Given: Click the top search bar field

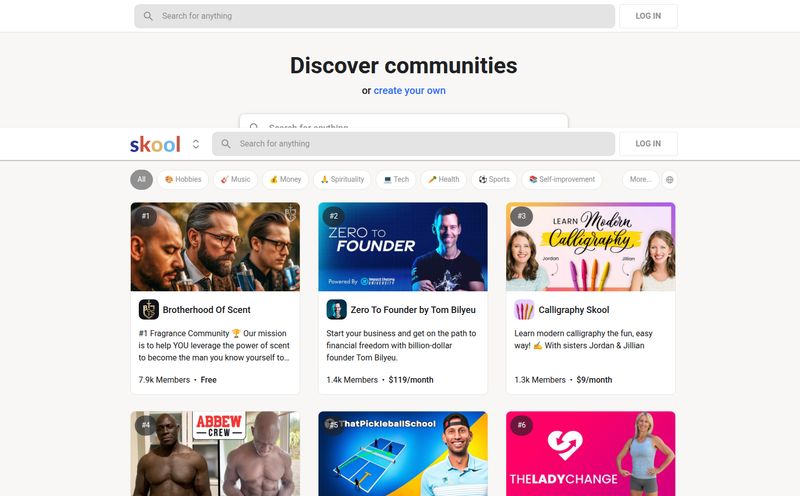Looking at the screenshot, I should coord(374,16).
